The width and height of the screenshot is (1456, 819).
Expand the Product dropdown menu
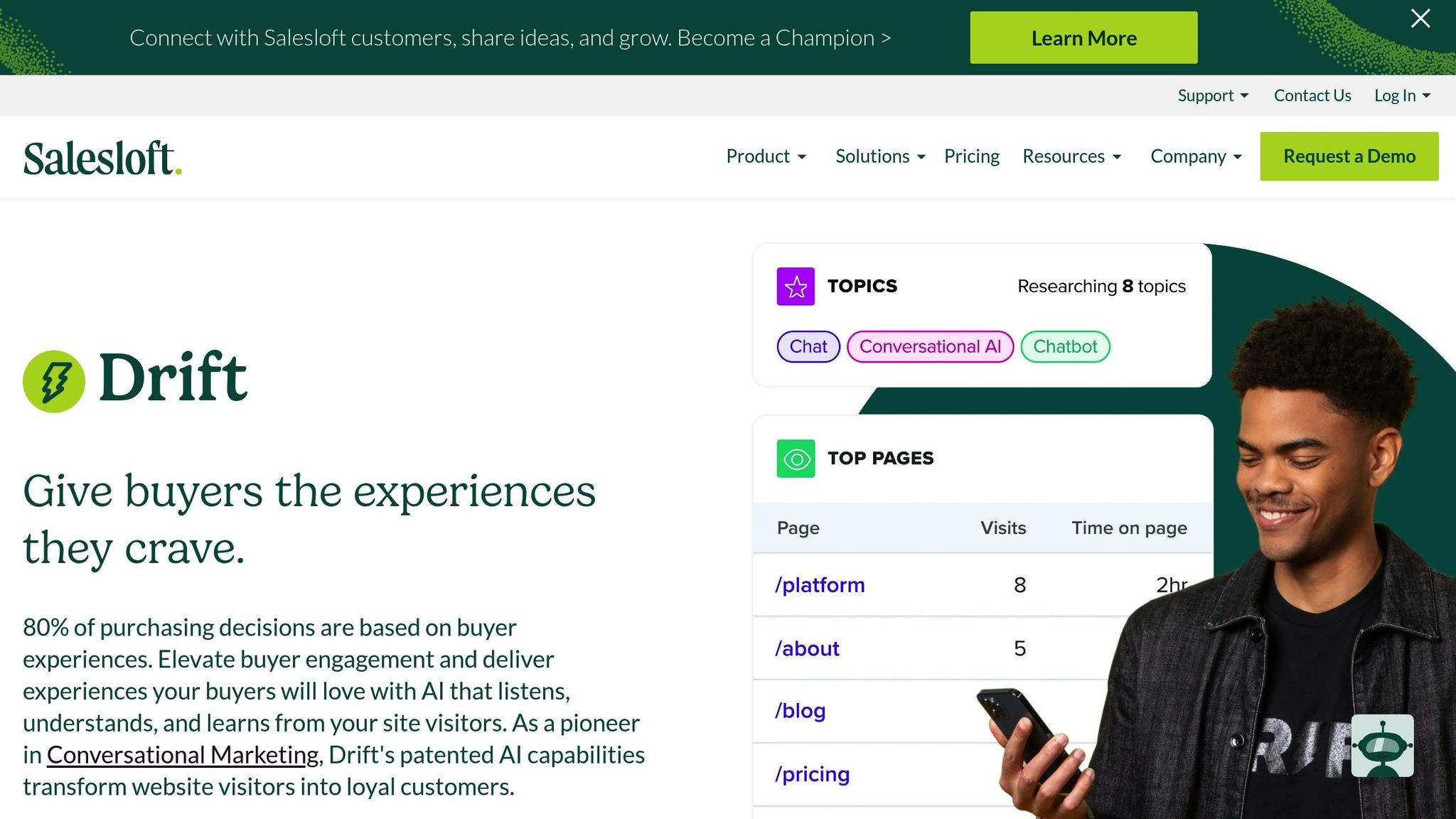coord(766,156)
